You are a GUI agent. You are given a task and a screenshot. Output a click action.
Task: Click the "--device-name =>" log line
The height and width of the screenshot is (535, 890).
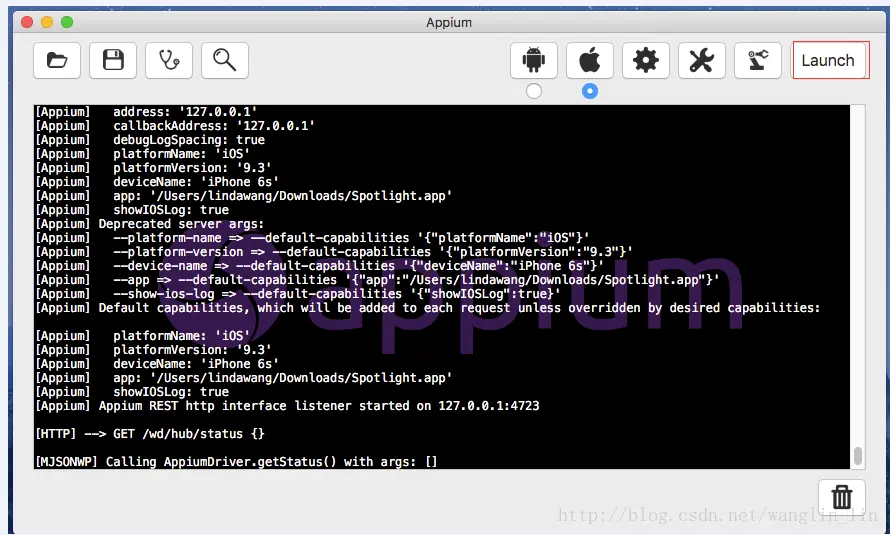(x=320, y=266)
